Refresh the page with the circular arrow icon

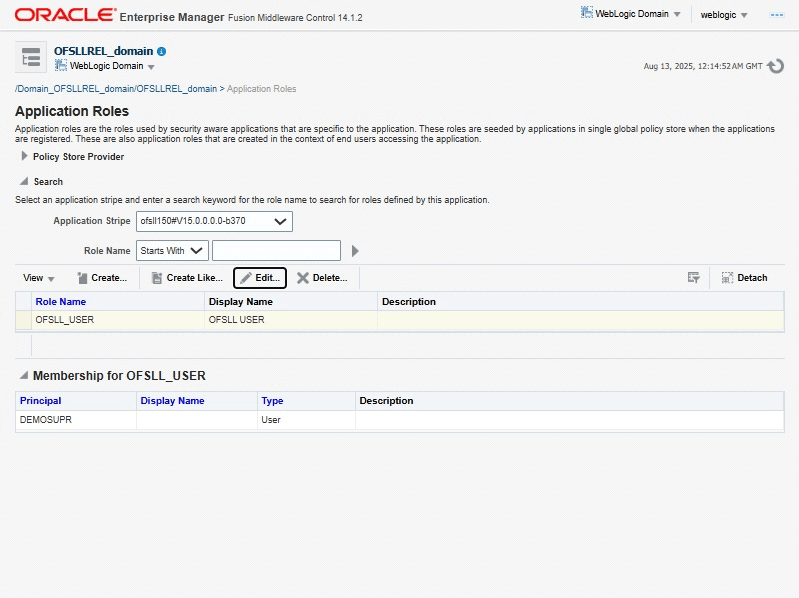pyautogui.click(x=776, y=66)
